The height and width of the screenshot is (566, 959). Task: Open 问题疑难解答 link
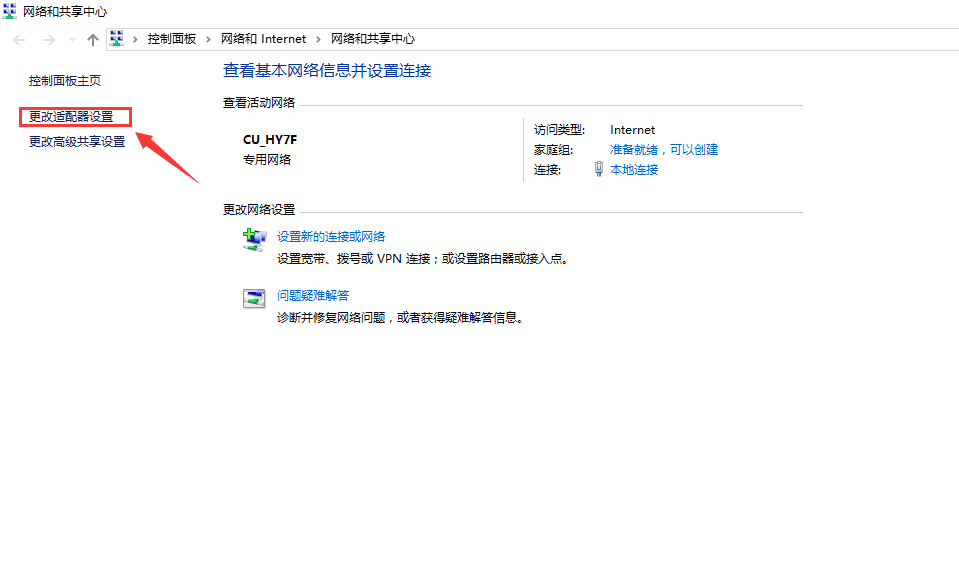(x=313, y=296)
